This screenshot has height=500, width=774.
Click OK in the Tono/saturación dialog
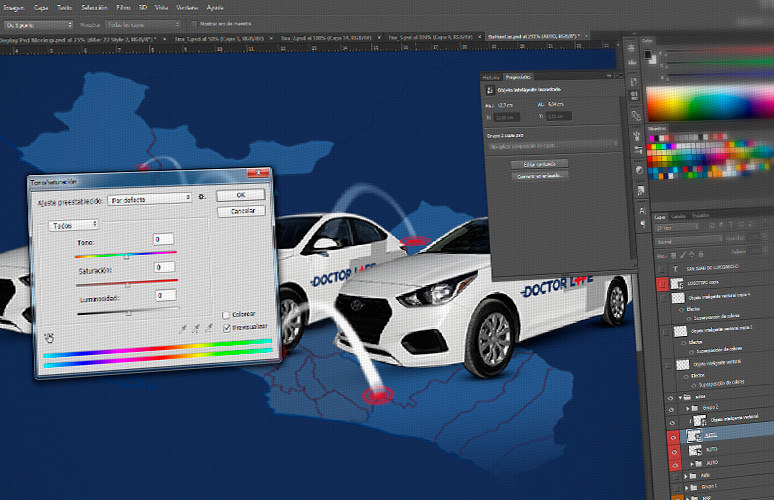[x=240, y=195]
